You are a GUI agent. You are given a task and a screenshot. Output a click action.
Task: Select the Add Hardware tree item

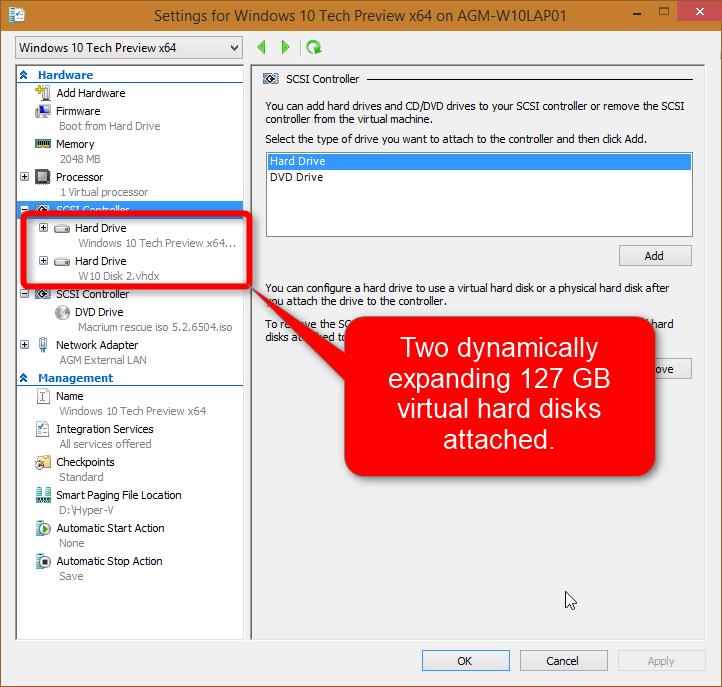(x=91, y=93)
